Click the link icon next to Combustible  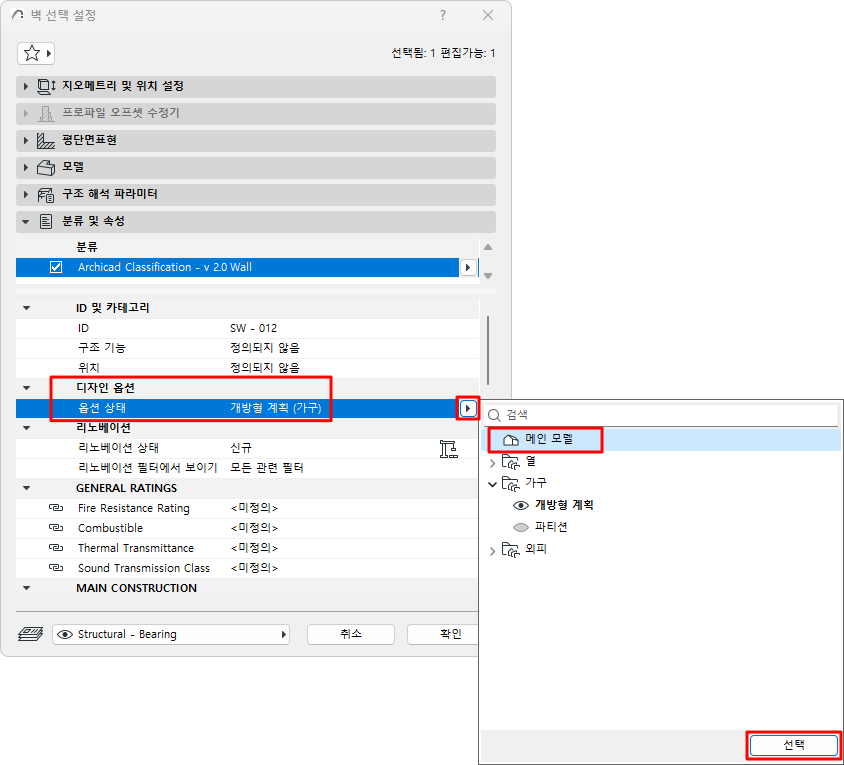coord(56,528)
